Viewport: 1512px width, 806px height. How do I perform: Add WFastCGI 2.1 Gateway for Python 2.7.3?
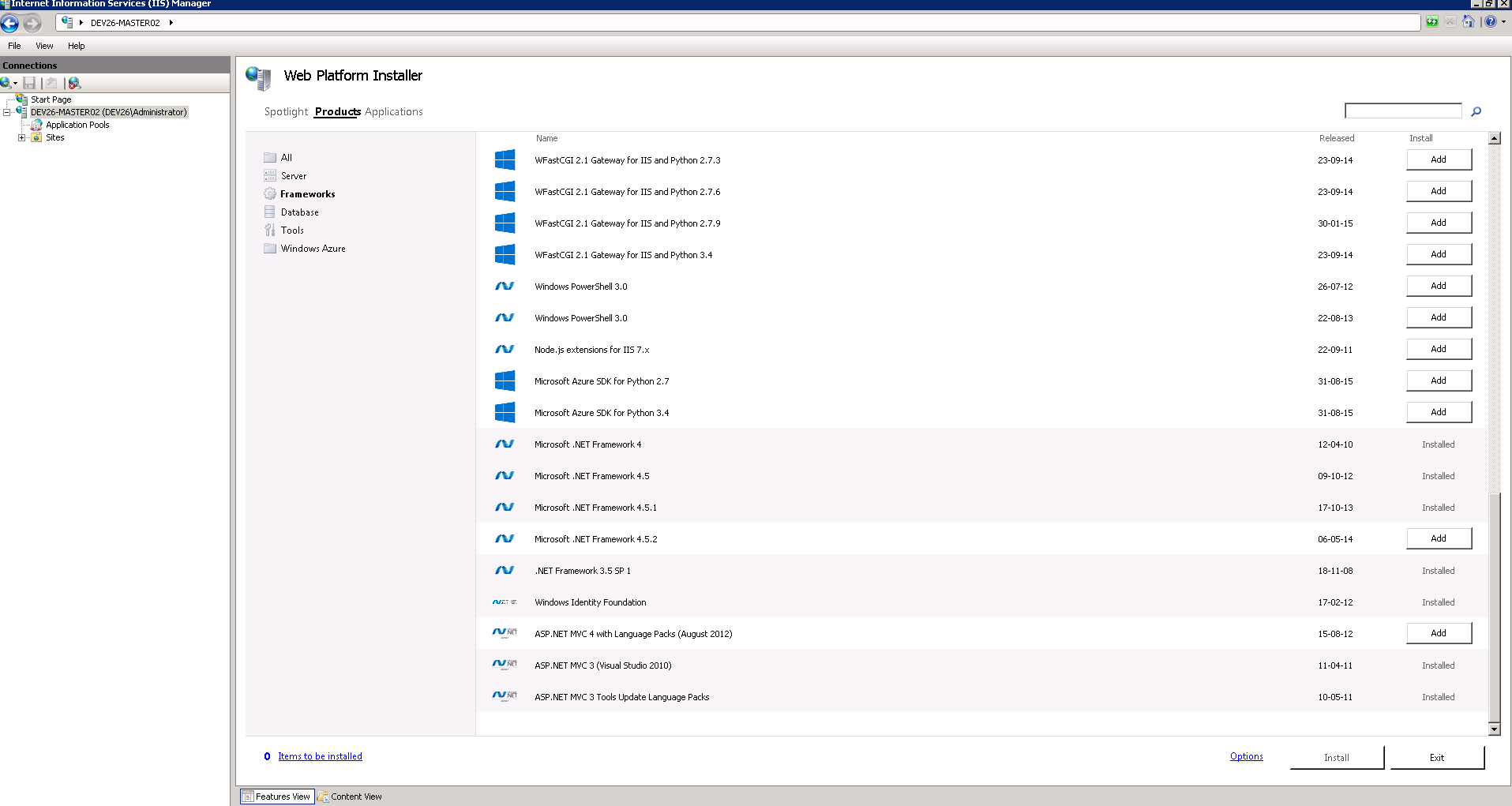[x=1439, y=159]
